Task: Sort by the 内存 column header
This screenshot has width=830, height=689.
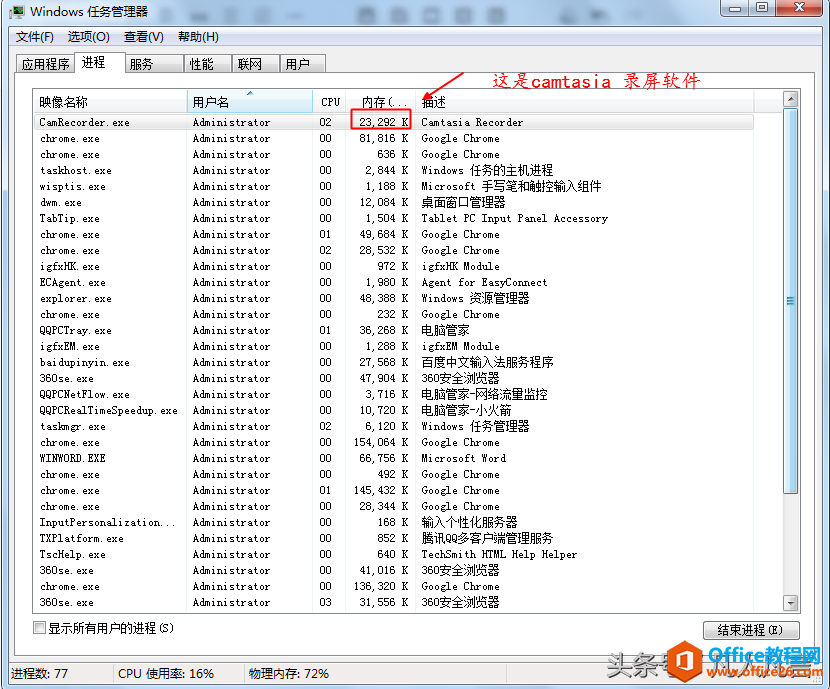Action: pos(382,102)
